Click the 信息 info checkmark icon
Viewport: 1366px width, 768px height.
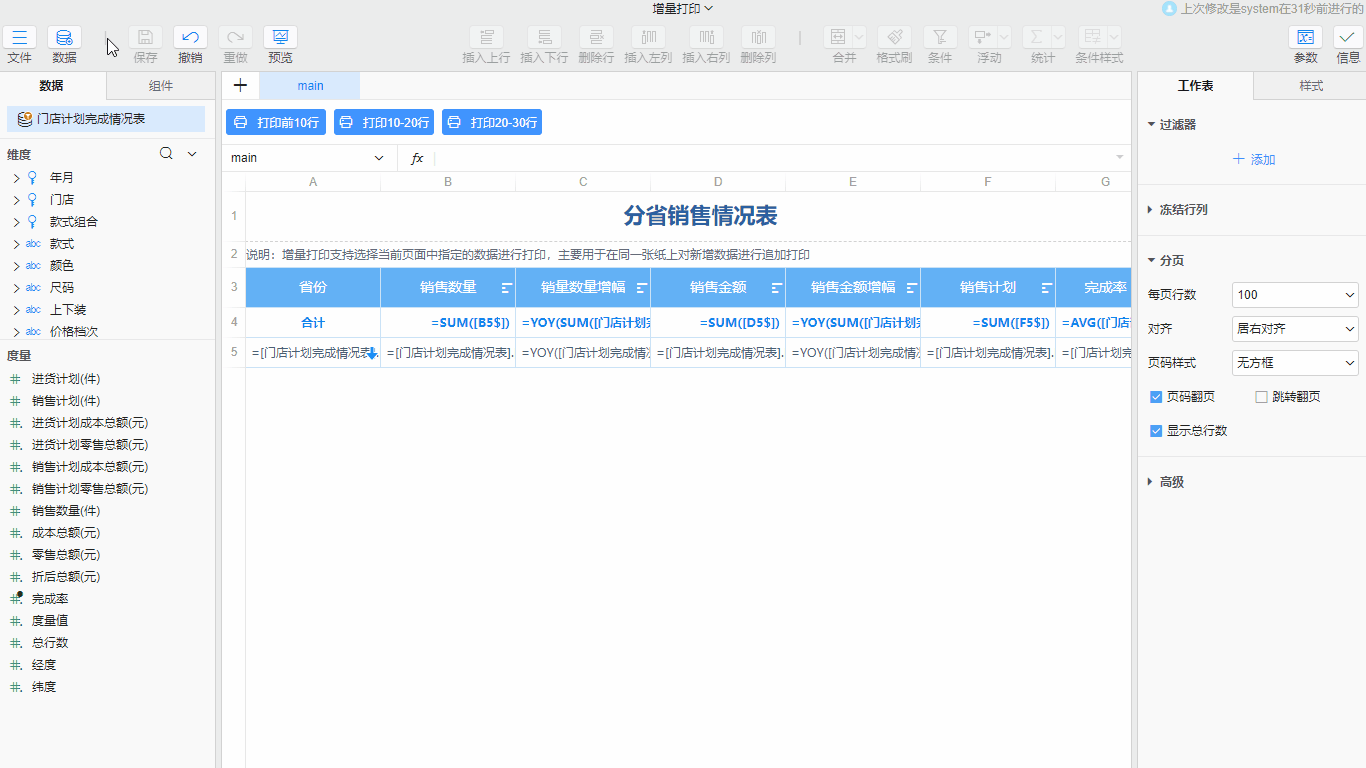[1348, 38]
